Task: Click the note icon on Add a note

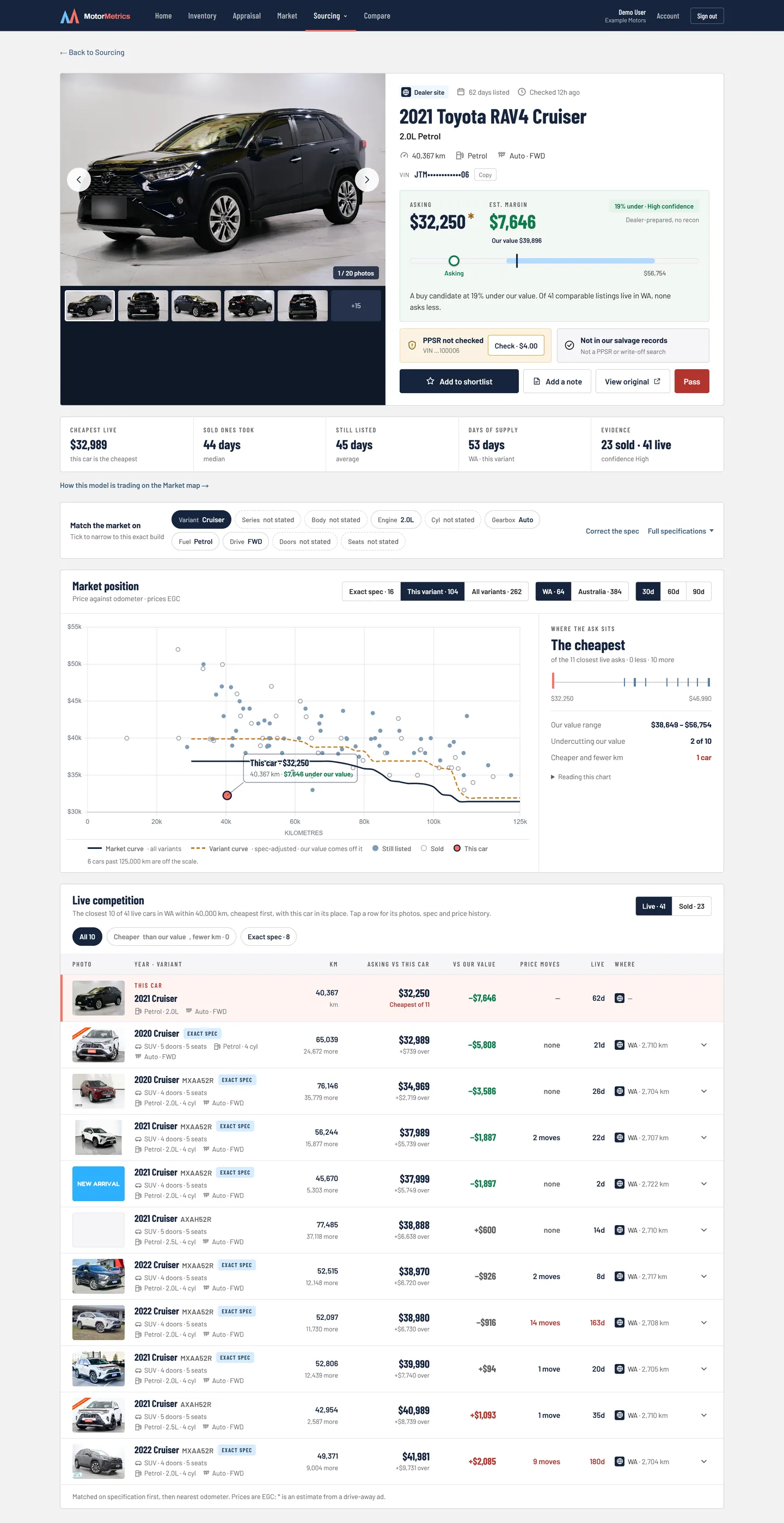Action: (x=537, y=381)
